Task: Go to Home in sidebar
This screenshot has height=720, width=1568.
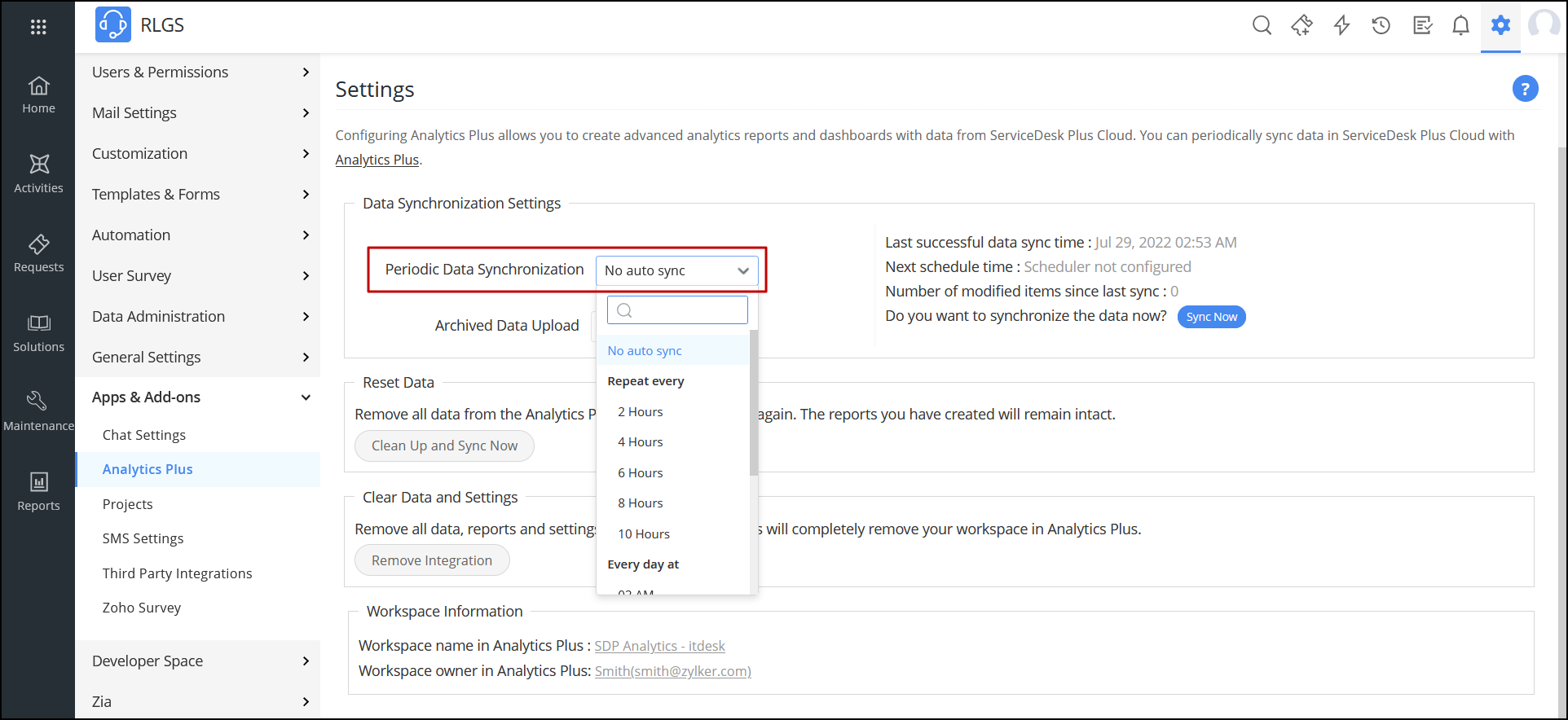Action: tap(38, 95)
